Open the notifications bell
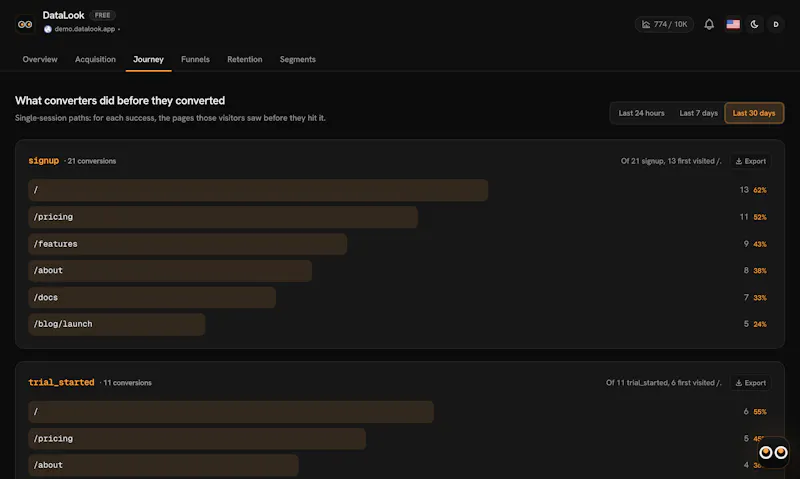This screenshot has height=479, width=800. tap(709, 24)
